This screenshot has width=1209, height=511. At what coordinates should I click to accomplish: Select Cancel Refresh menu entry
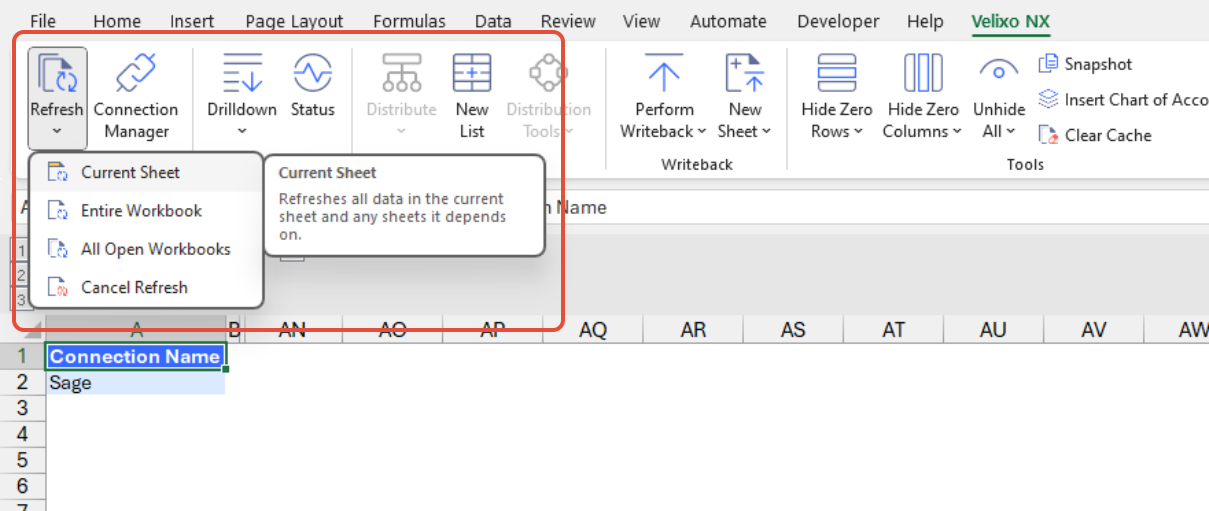pyautogui.click(x=146, y=287)
